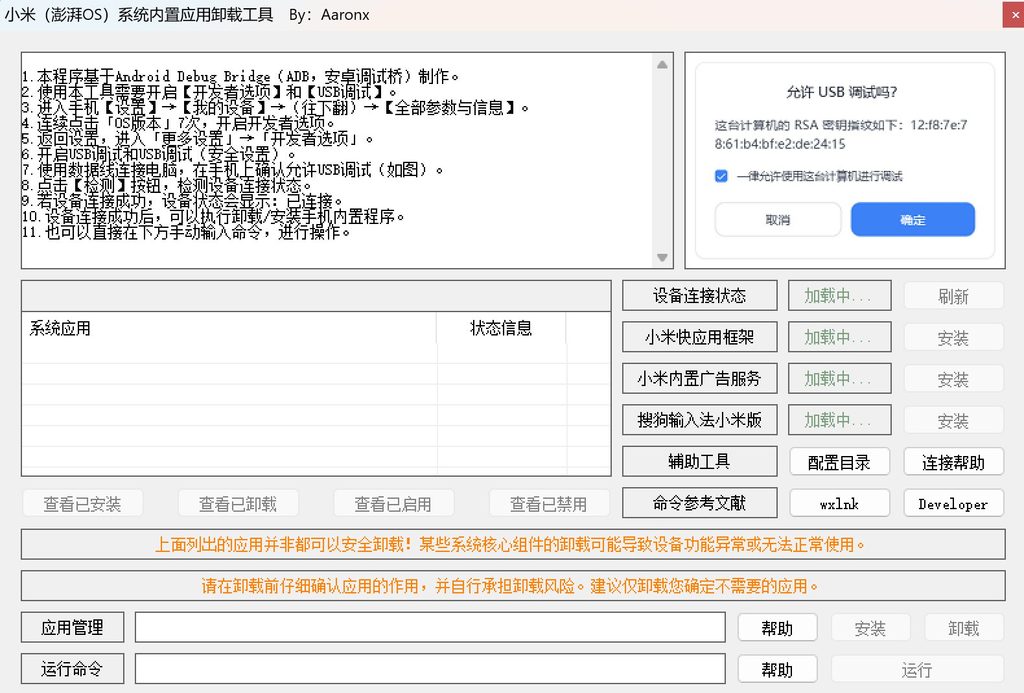The width and height of the screenshot is (1024, 693).
Task: Click 查看已卸载 button
Action: point(238,504)
